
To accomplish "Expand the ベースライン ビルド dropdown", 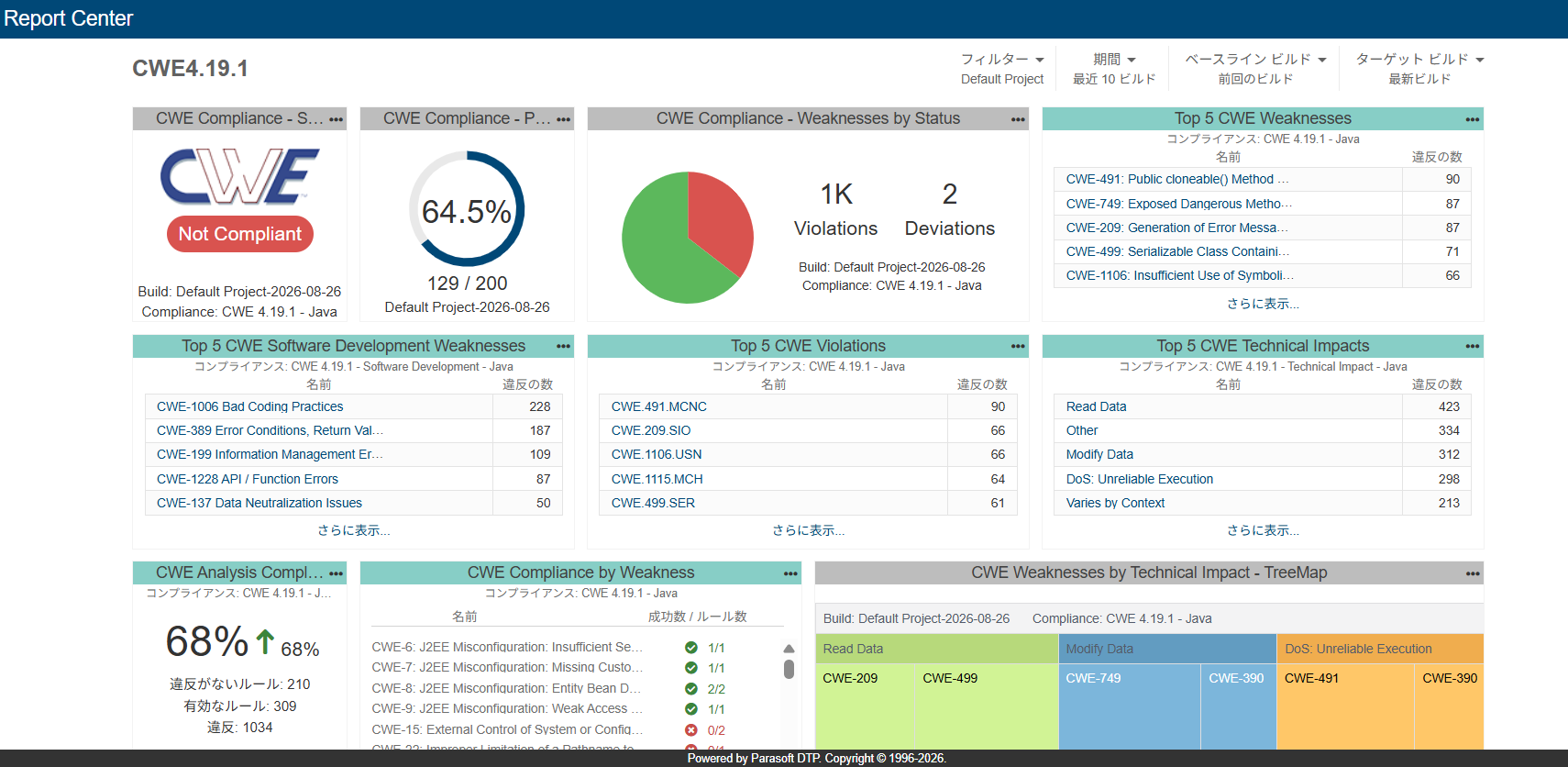I will (x=1255, y=60).
